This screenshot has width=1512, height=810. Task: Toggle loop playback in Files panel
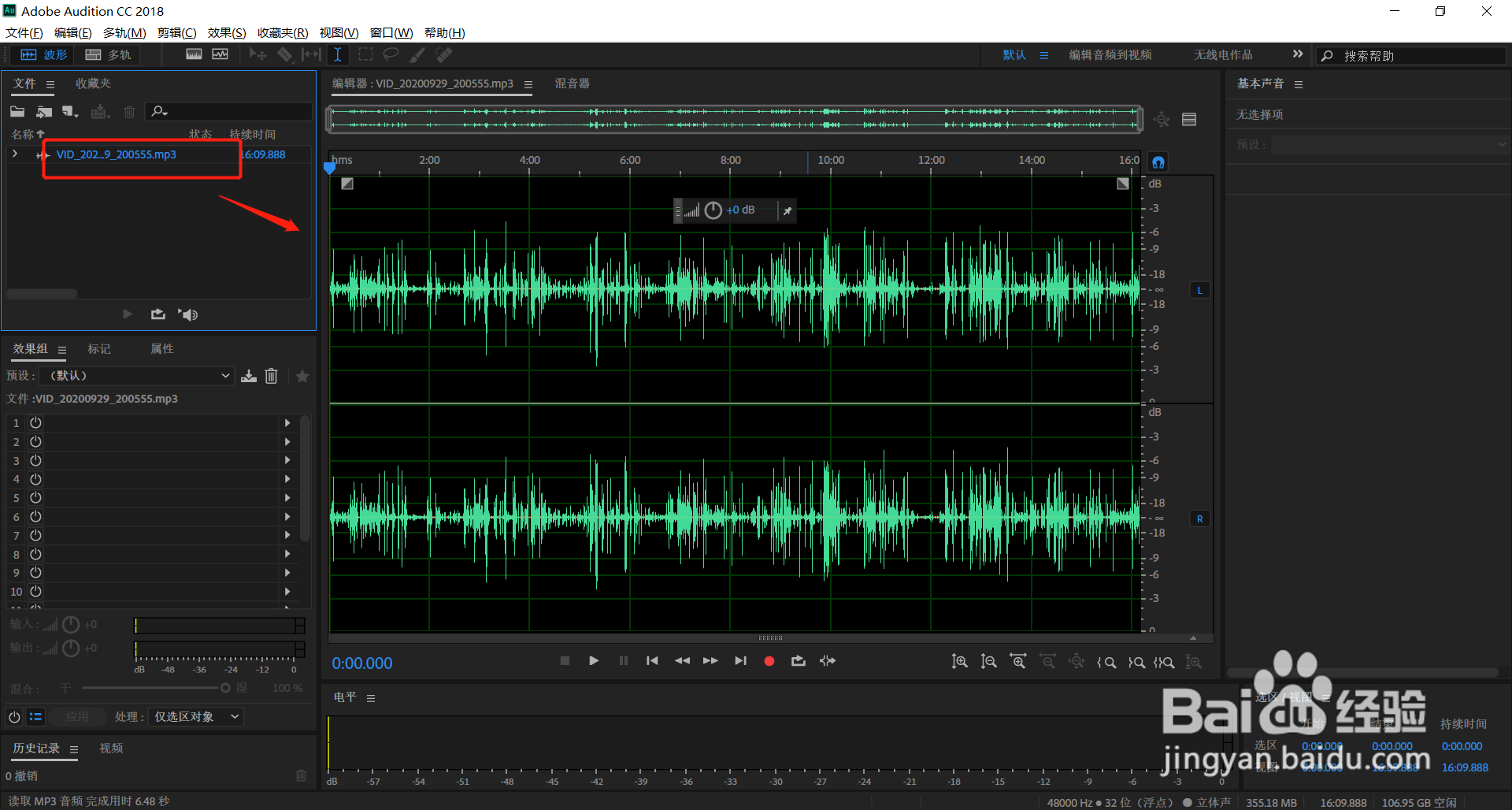(158, 314)
